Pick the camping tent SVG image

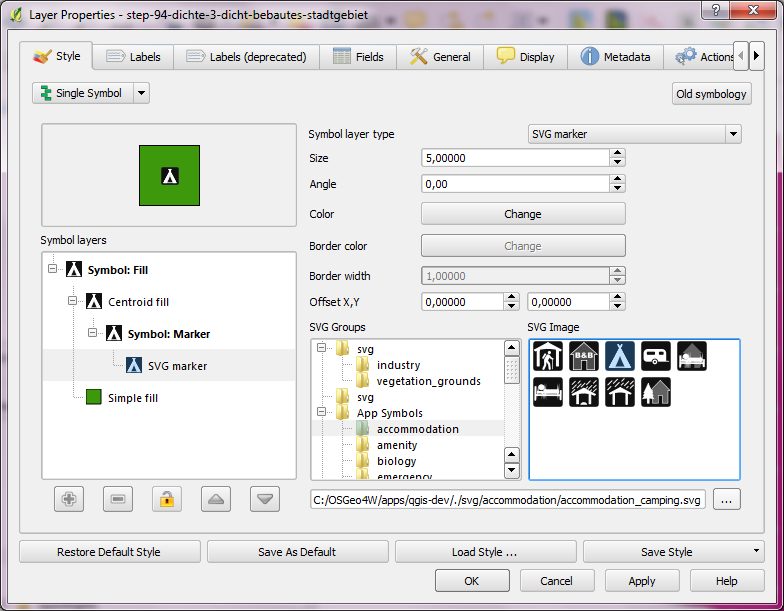[x=619, y=357]
